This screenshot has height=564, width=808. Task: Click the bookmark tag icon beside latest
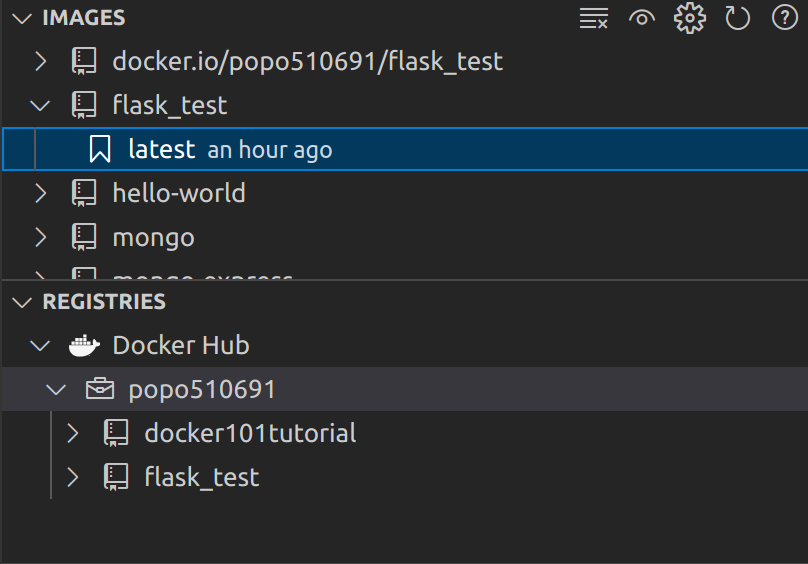(100, 149)
